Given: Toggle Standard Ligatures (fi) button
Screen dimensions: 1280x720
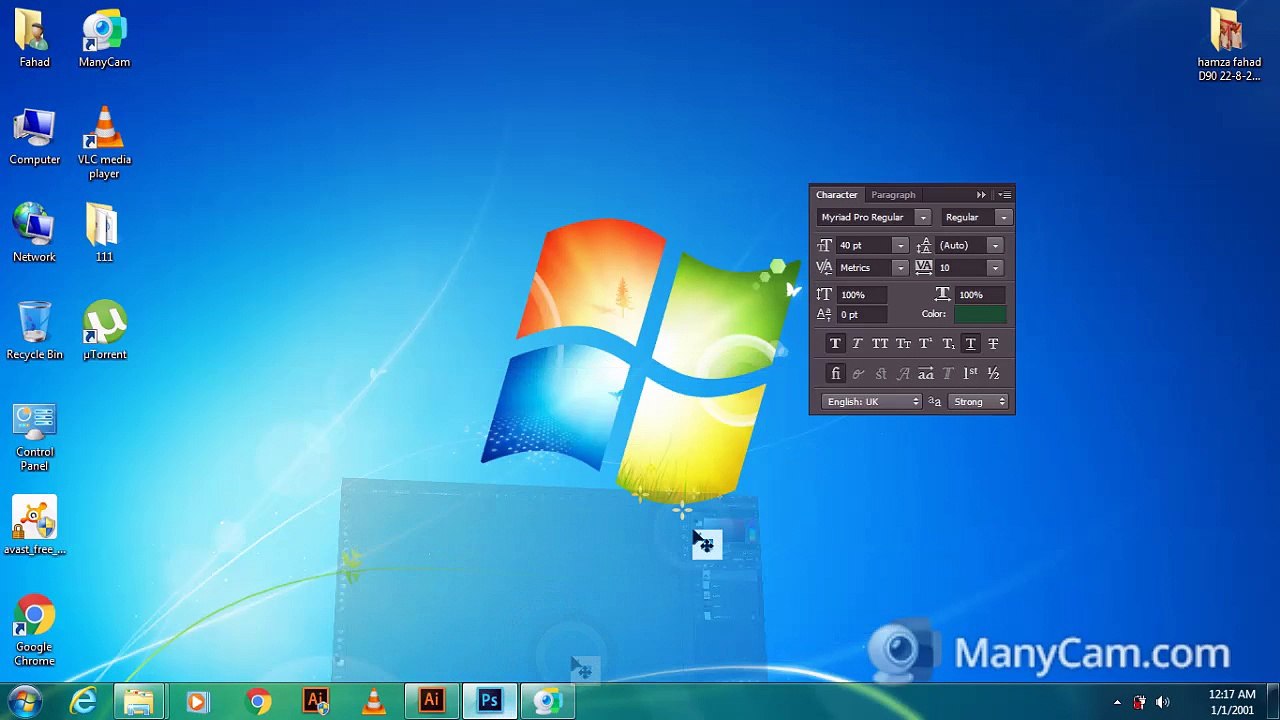Looking at the screenshot, I should click(x=835, y=374).
